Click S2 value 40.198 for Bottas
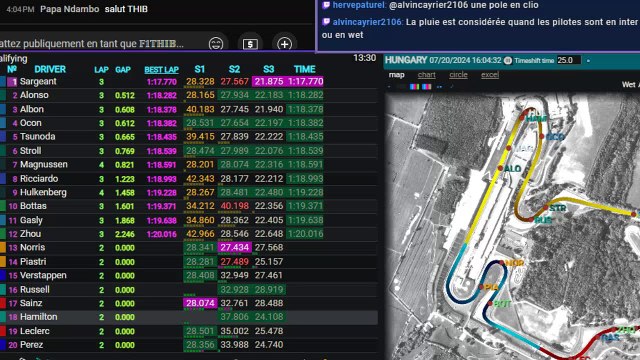640x360 pixels. pyautogui.click(x=234, y=206)
